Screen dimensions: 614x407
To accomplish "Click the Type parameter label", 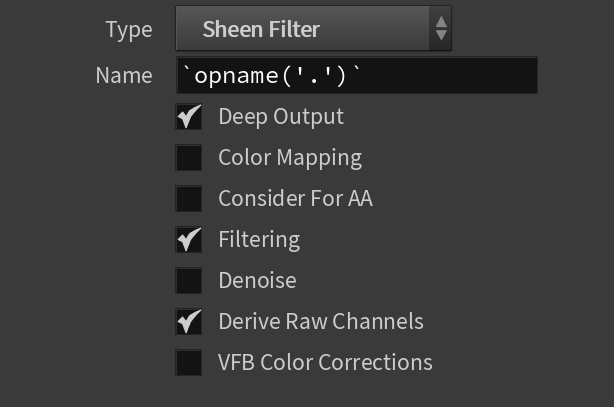I will pyautogui.click(x=129, y=30).
